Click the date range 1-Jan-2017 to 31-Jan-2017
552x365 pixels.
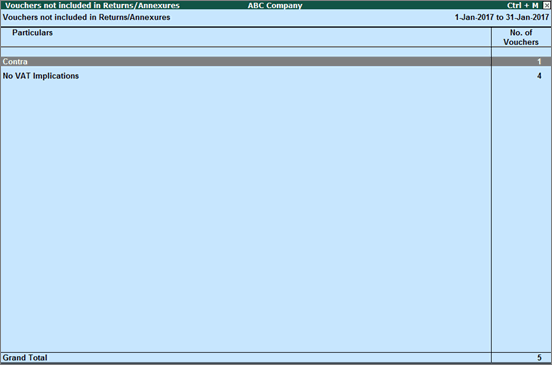(x=502, y=17)
